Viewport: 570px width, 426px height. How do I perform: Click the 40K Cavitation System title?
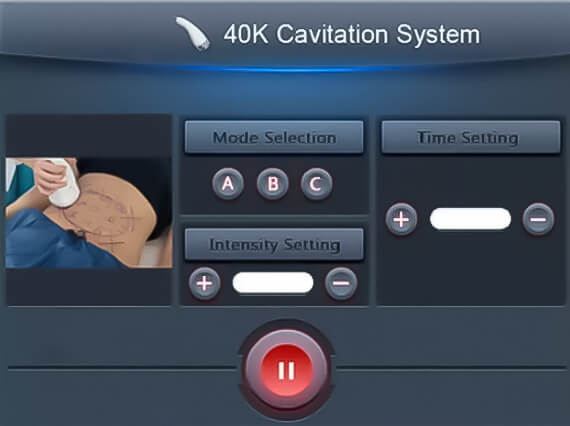(352, 34)
